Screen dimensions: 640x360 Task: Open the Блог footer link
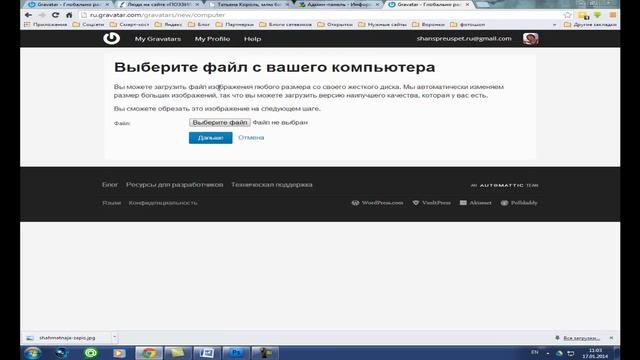click(x=110, y=184)
